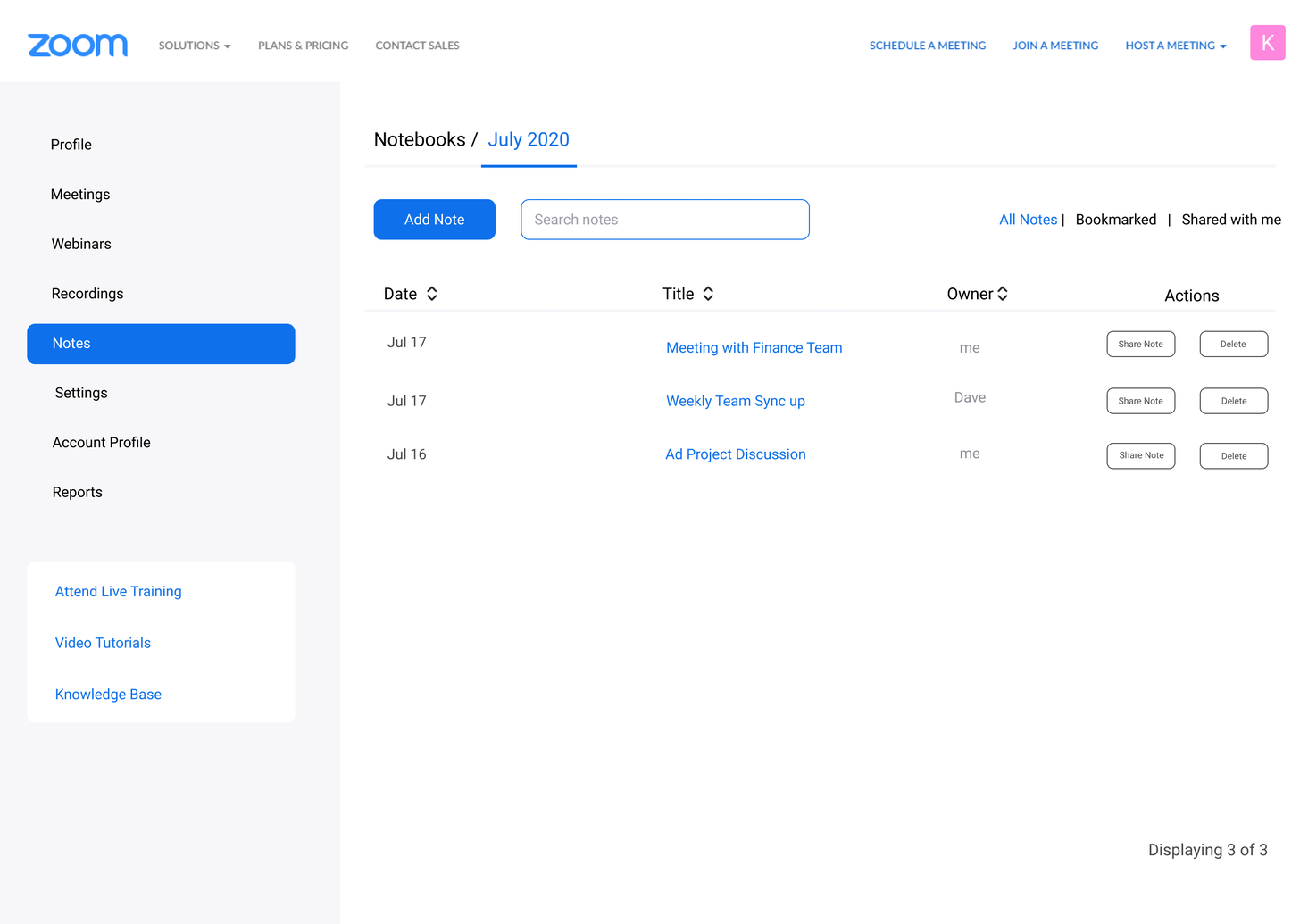This screenshot has height=924, width=1300.
Task: Switch to the Bookmarked filter
Action: click(x=1115, y=219)
